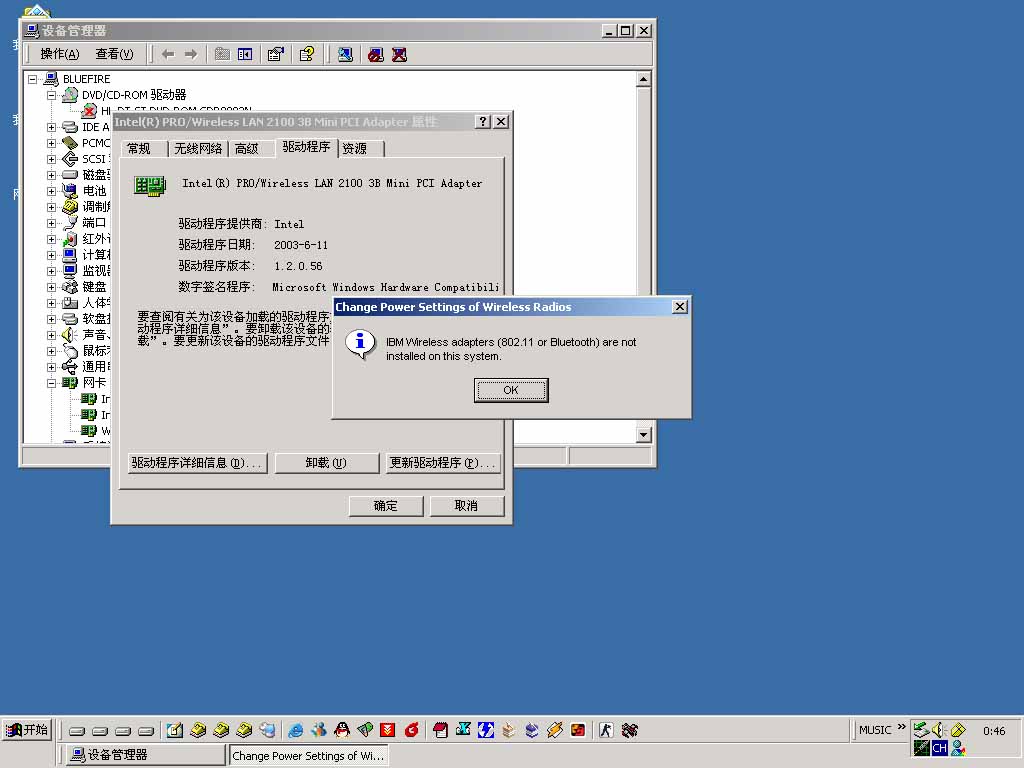
Task: Select the 调制解调器 modem tree item
Action: point(95,207)
